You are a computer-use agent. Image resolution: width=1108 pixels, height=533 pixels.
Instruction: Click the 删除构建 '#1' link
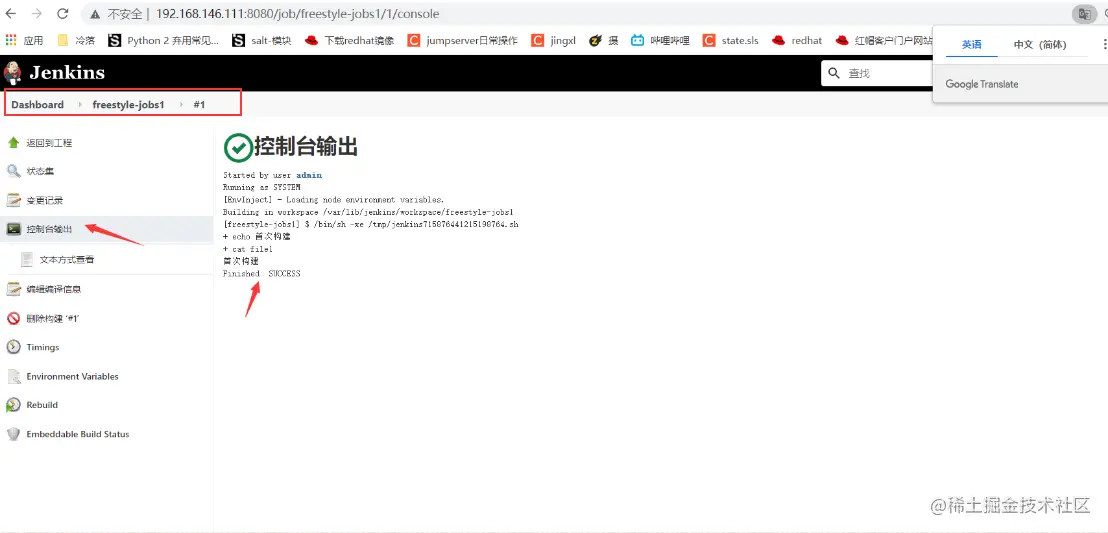[x=53, y=318]
